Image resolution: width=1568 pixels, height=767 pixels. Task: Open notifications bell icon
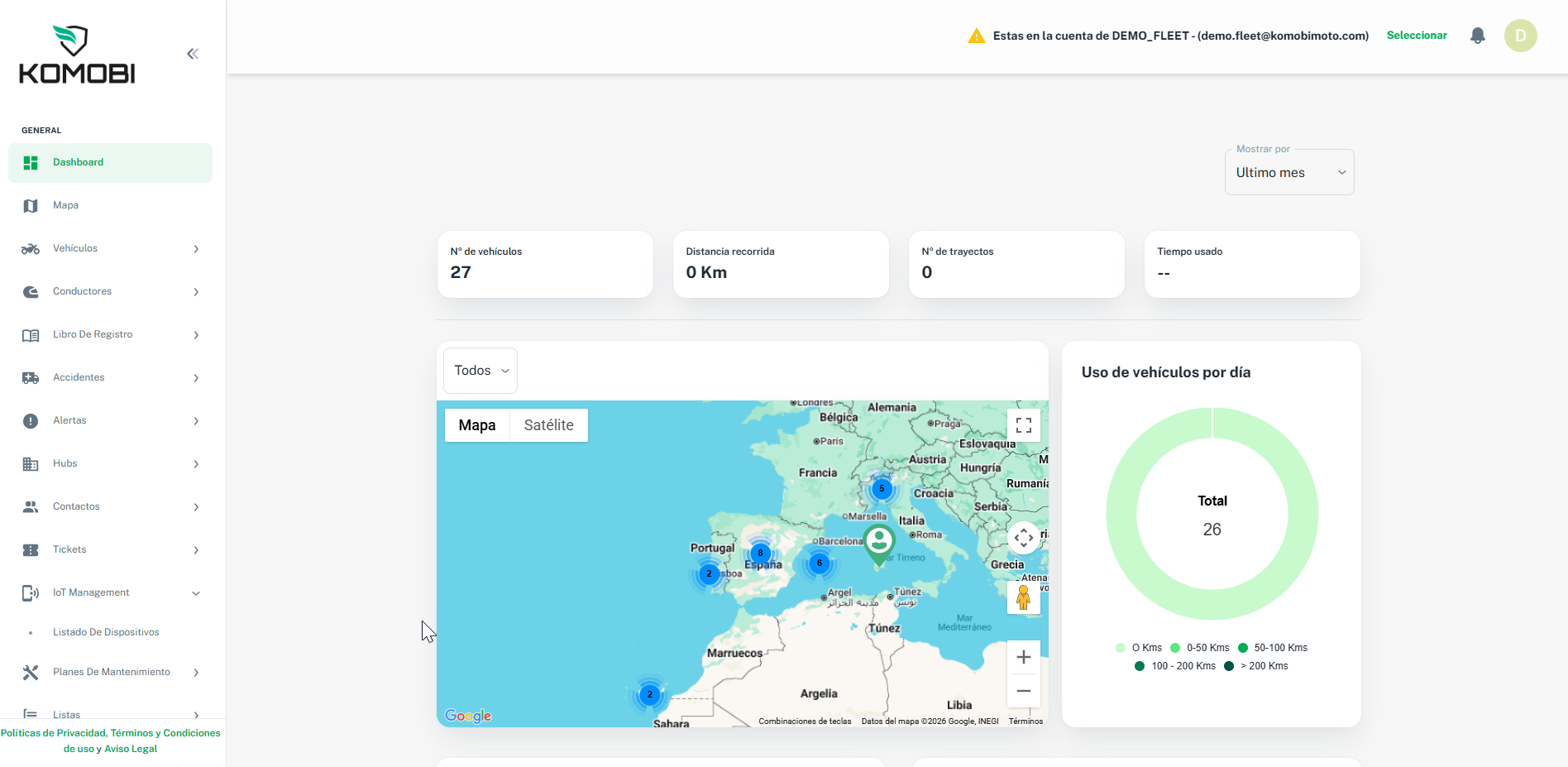(1478, 36)
